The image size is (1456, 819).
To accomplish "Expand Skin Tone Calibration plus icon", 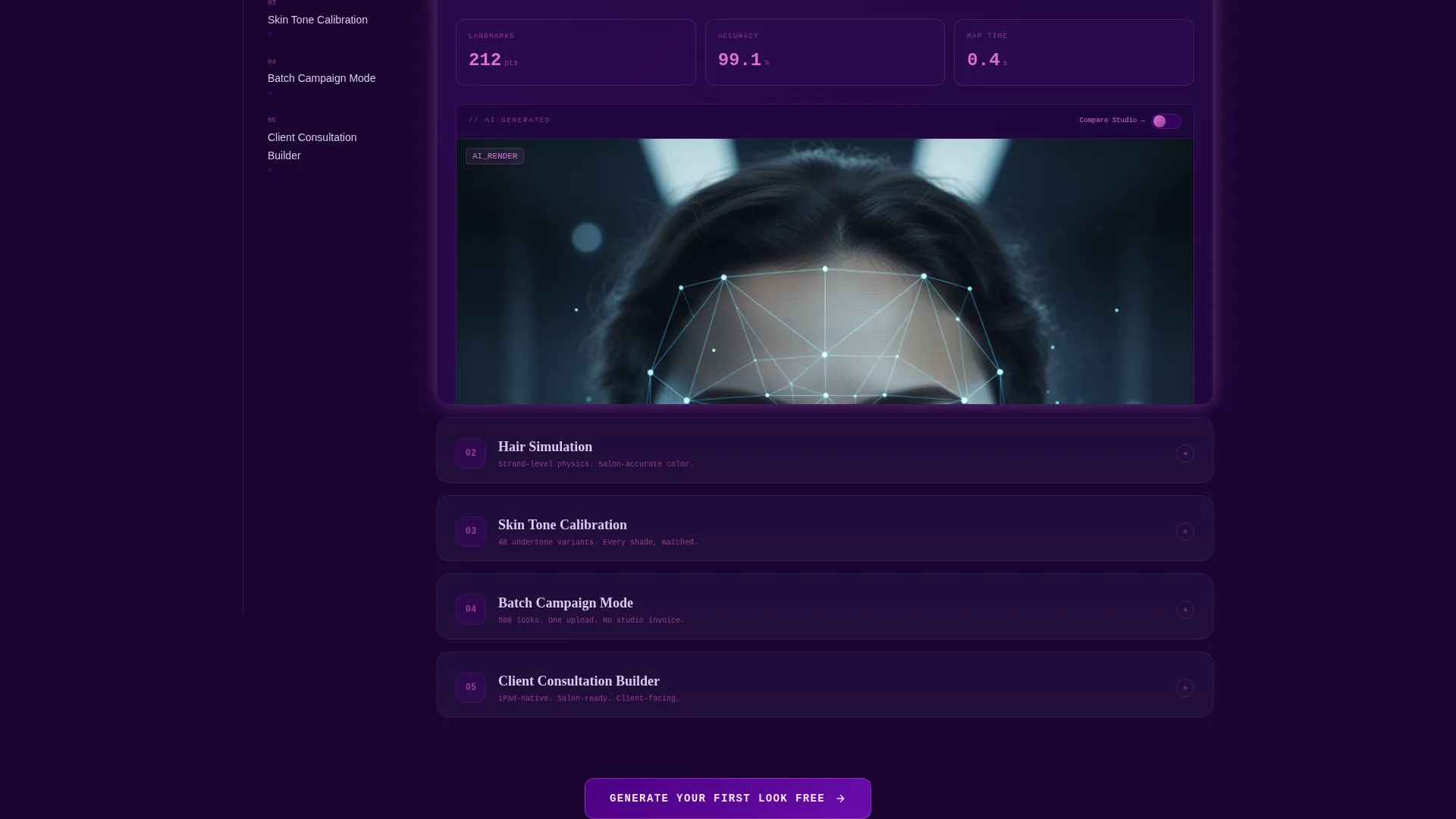I will tap(1185, 532).
